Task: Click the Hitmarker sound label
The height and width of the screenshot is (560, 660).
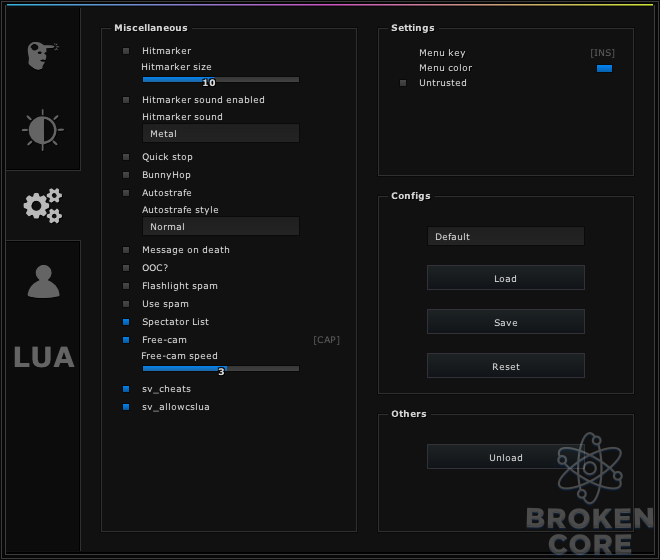Action: point(182,117)
